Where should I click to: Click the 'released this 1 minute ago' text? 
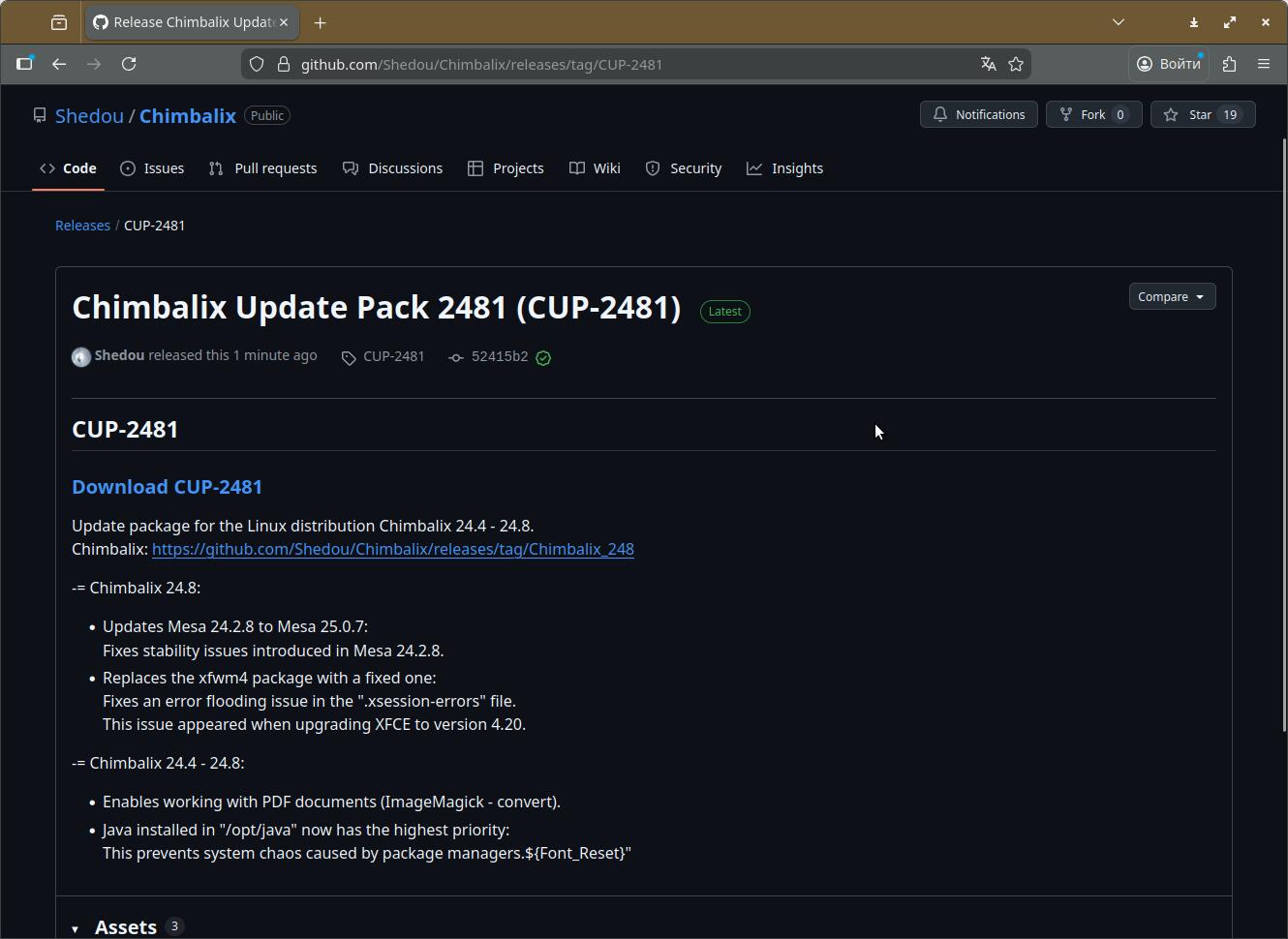click(232, 355)
